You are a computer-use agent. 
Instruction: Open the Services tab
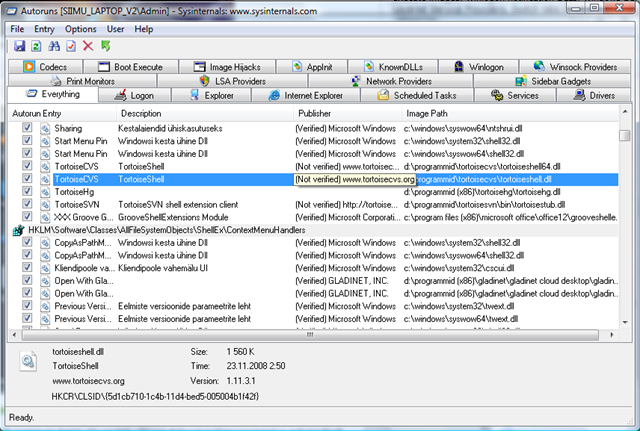[x=515, y=95]
